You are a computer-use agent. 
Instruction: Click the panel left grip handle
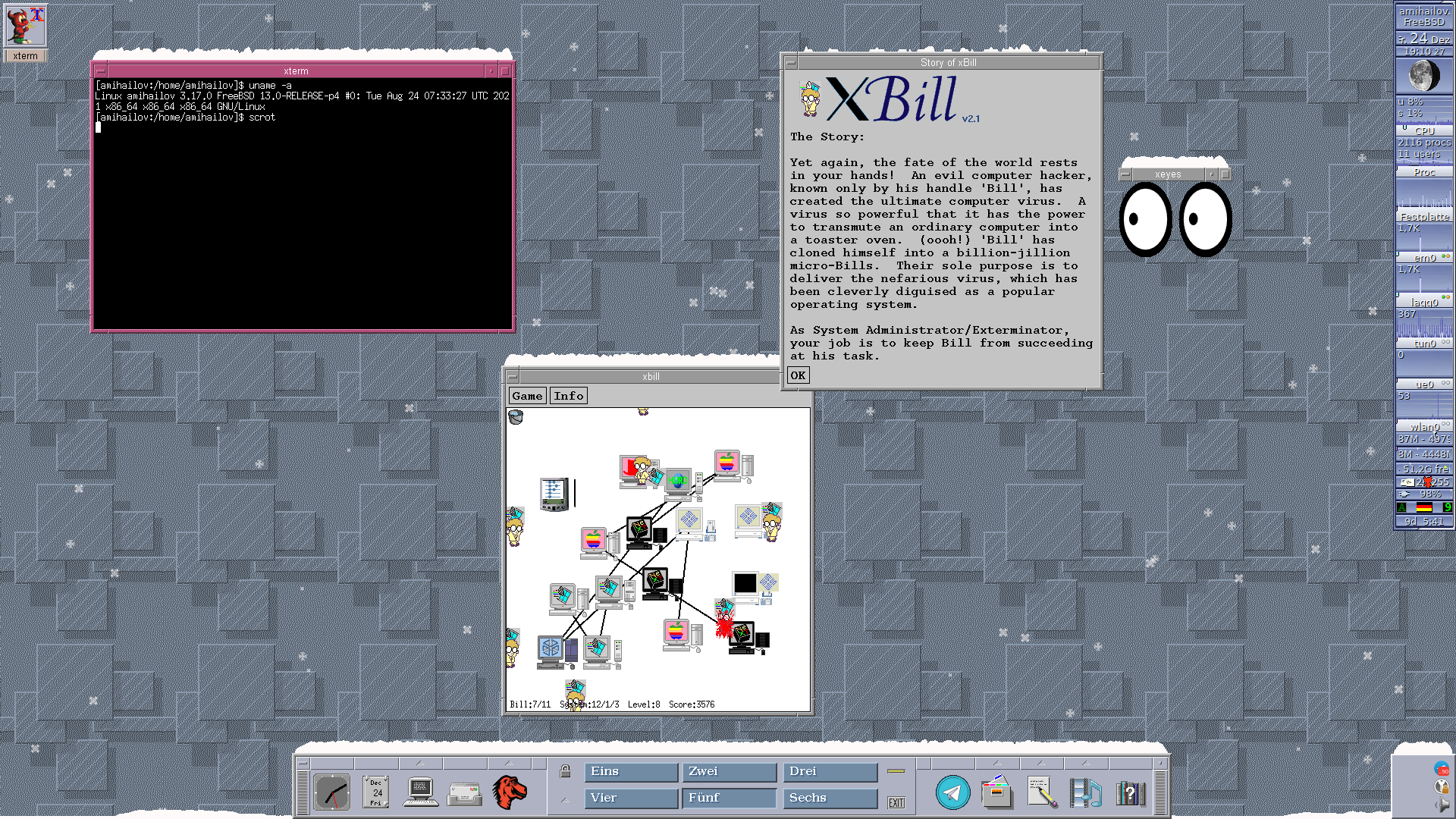(x=303, y=792)
